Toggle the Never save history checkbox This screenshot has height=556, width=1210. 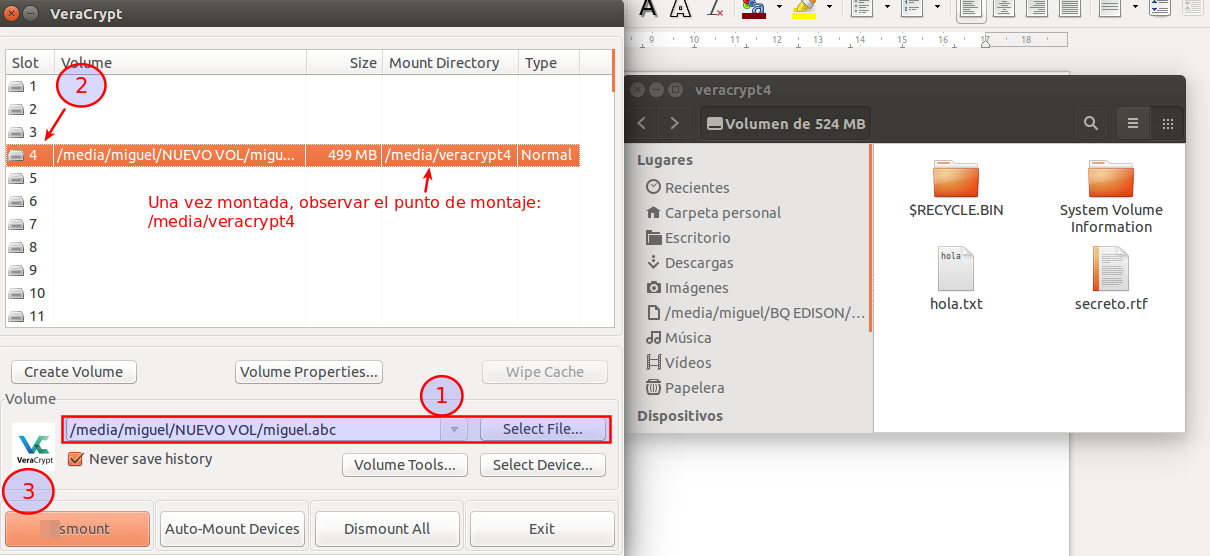click(x=74, y=459)
